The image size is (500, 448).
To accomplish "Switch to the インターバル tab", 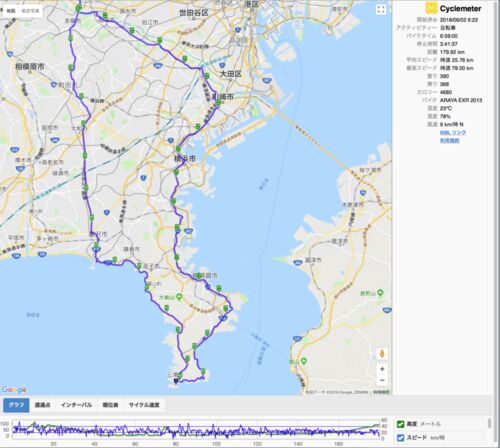I will click(76, 405).
